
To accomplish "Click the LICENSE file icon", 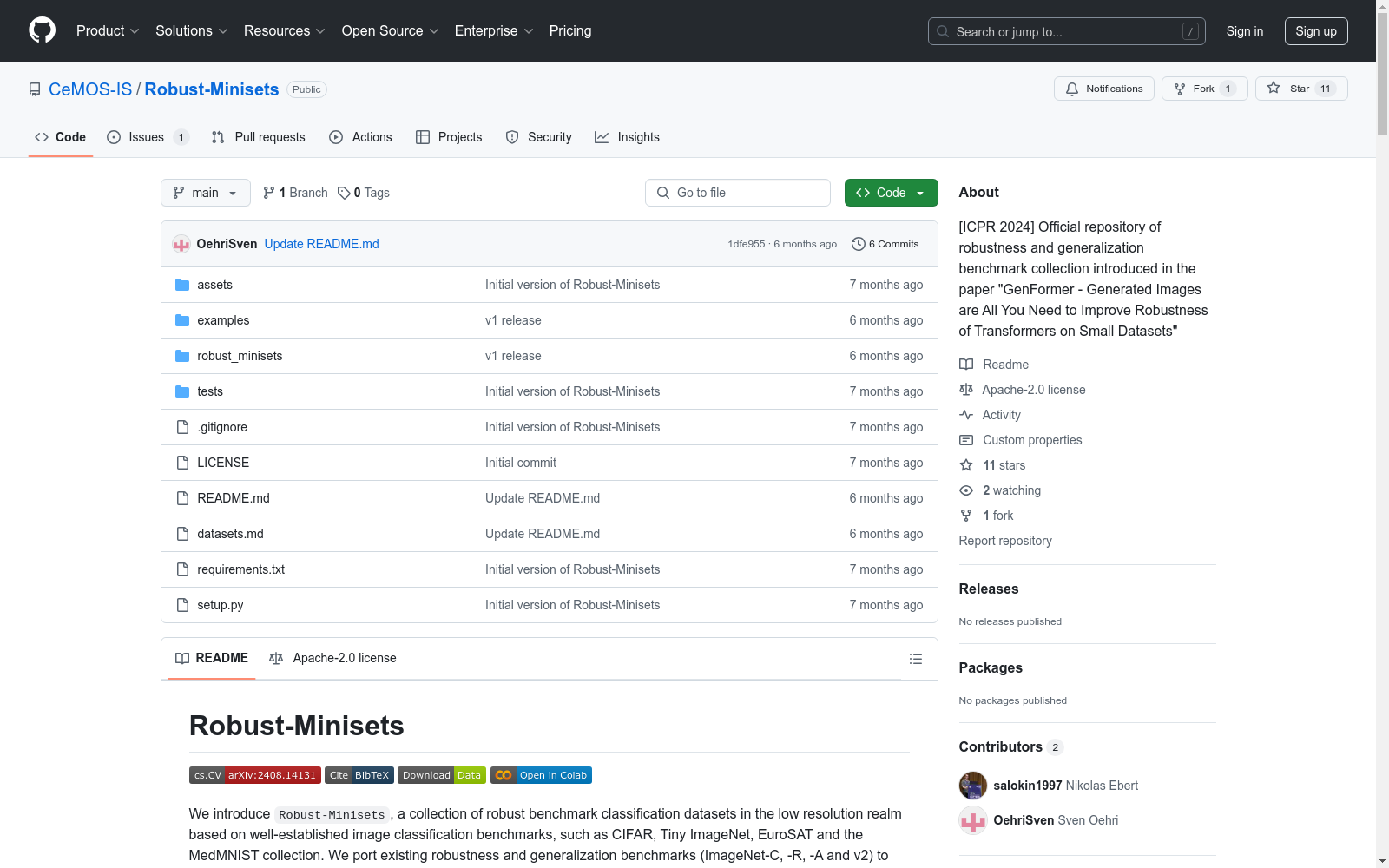I will 182,463.
